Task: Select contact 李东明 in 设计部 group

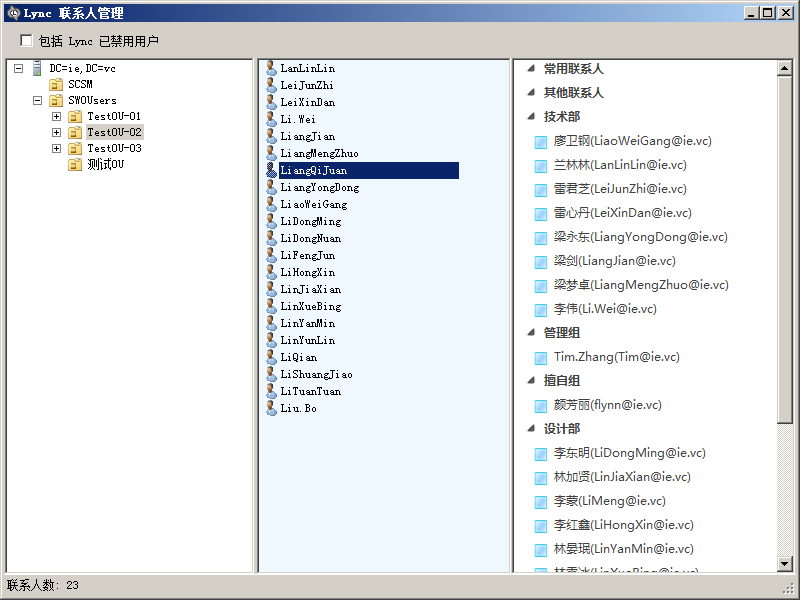Action: (629, 453)
